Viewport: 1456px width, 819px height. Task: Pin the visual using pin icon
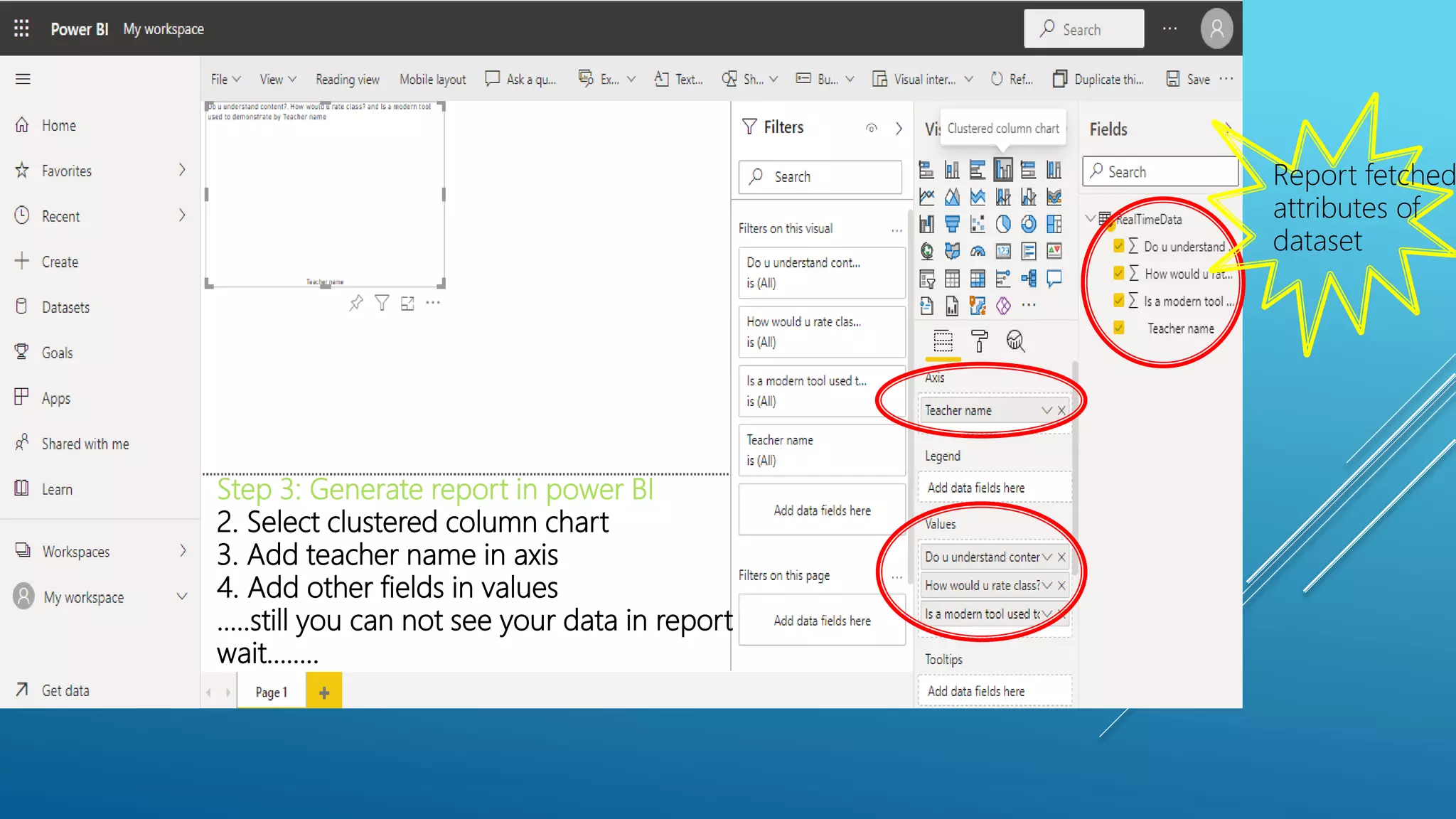tap(356, 304)
